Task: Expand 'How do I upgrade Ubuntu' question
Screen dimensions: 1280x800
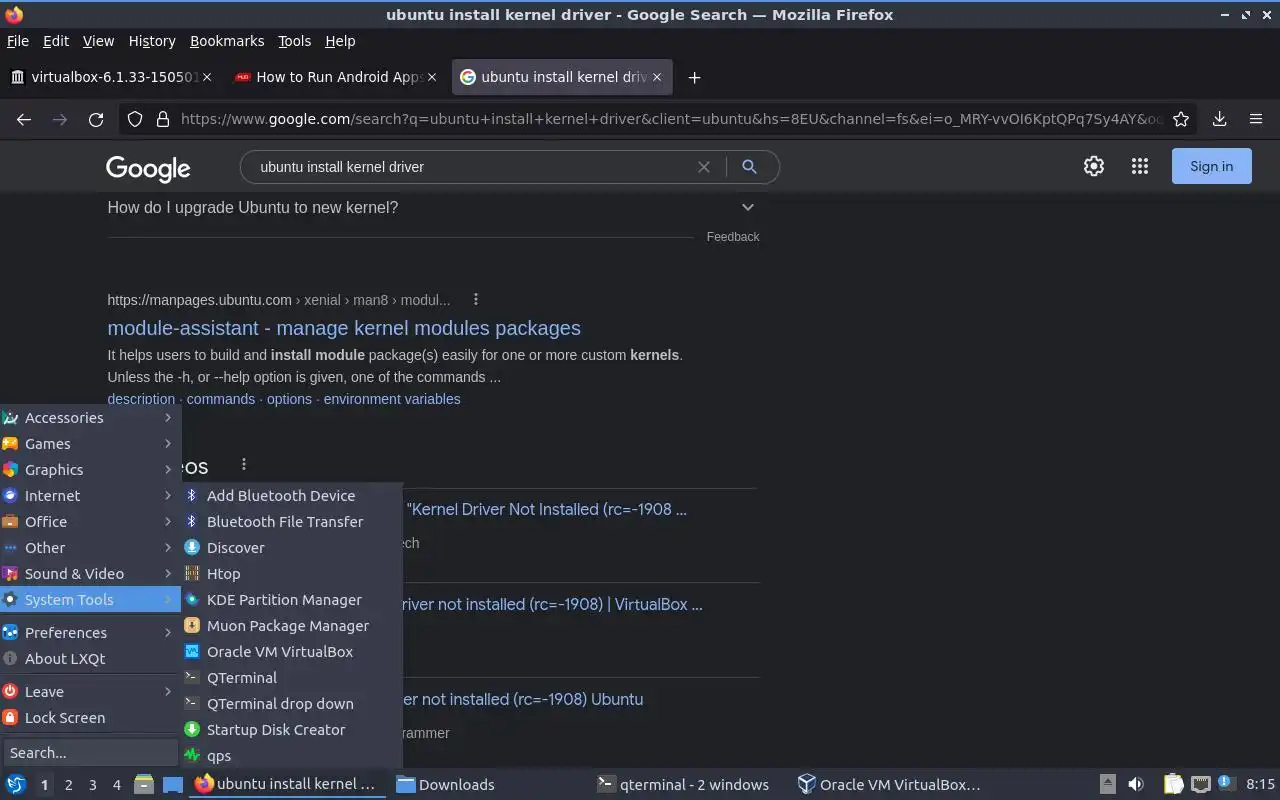Action: (x=433, y=207)
